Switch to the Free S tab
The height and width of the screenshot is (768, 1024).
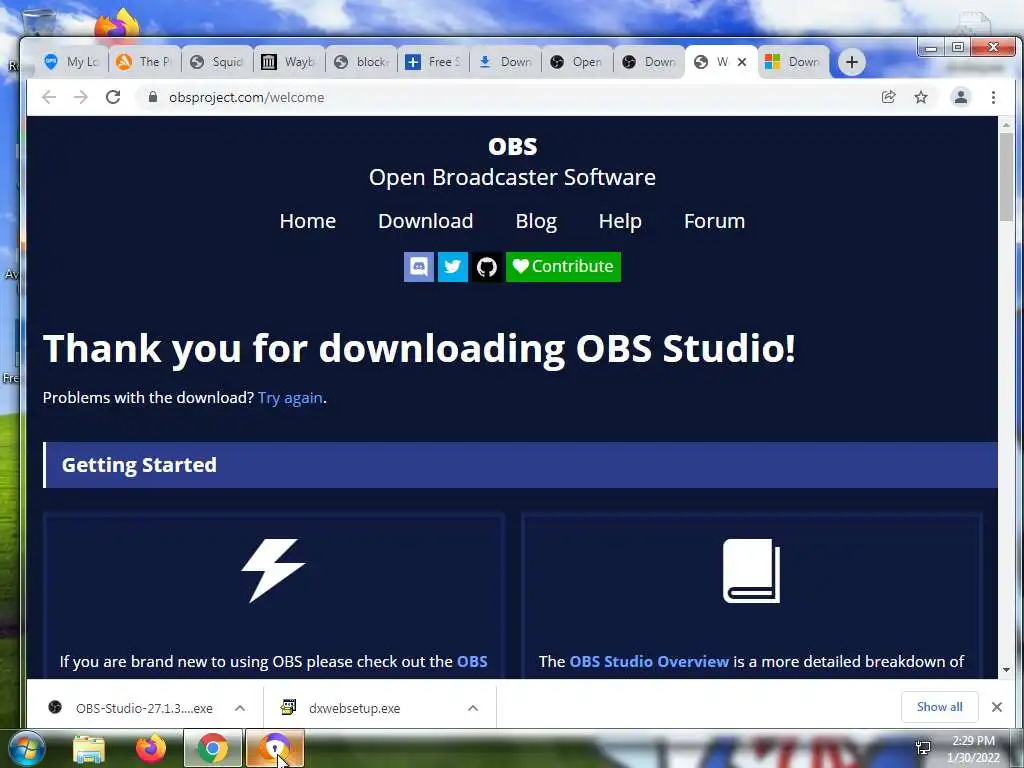coord(433,62)
